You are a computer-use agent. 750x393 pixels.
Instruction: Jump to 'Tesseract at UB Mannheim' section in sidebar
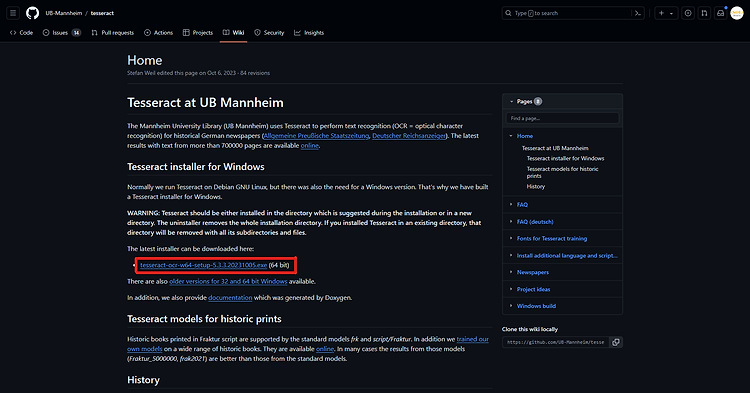pos(555,148)
